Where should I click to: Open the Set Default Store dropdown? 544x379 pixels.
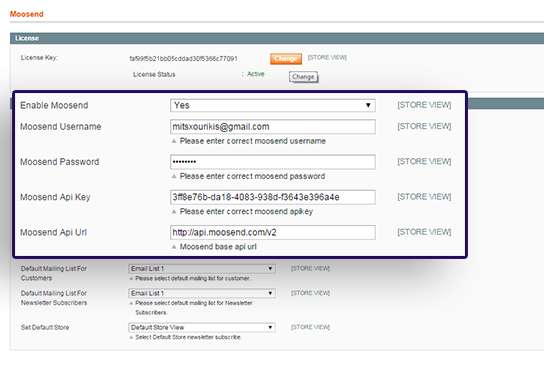tap(202, 327)
